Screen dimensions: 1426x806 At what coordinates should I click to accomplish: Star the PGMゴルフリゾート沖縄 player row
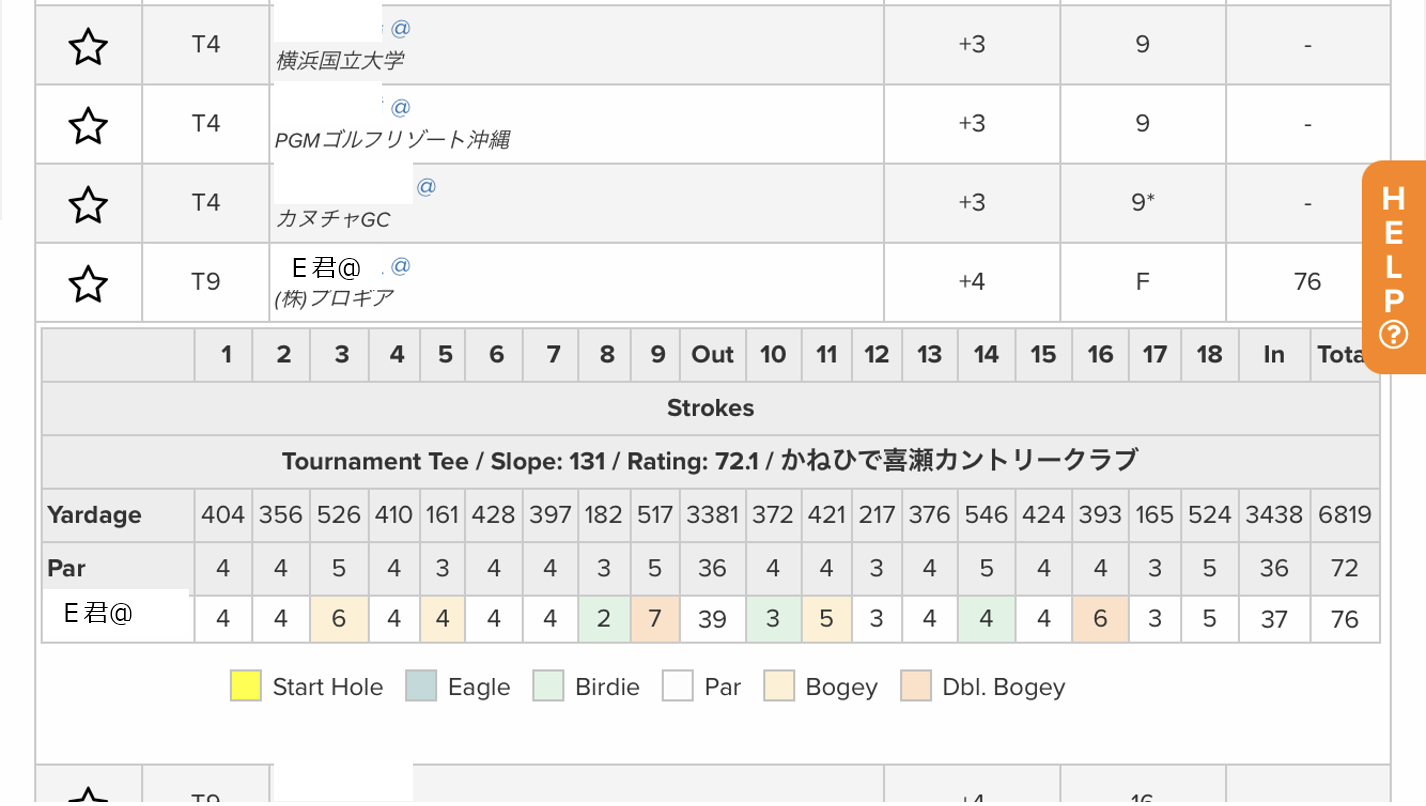click(x=88, y=125)
